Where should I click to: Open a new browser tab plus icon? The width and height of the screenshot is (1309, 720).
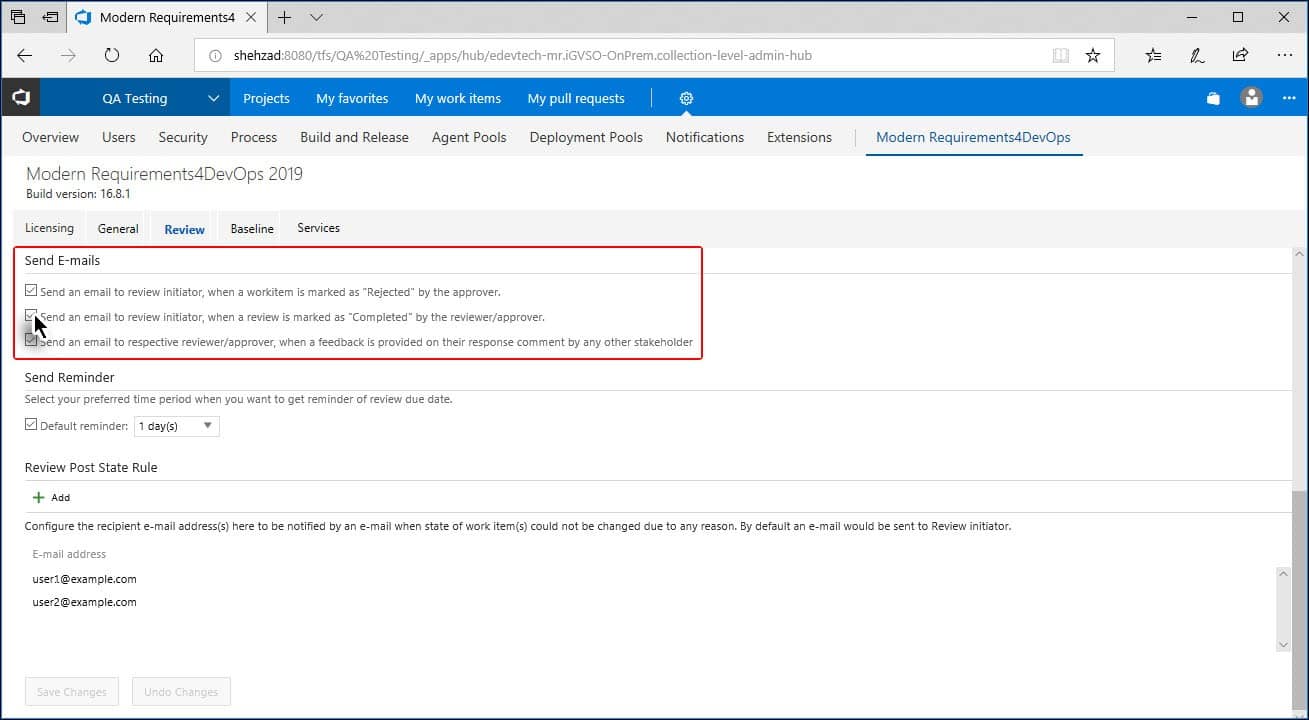pyautogui.click(x=285, y=17)
